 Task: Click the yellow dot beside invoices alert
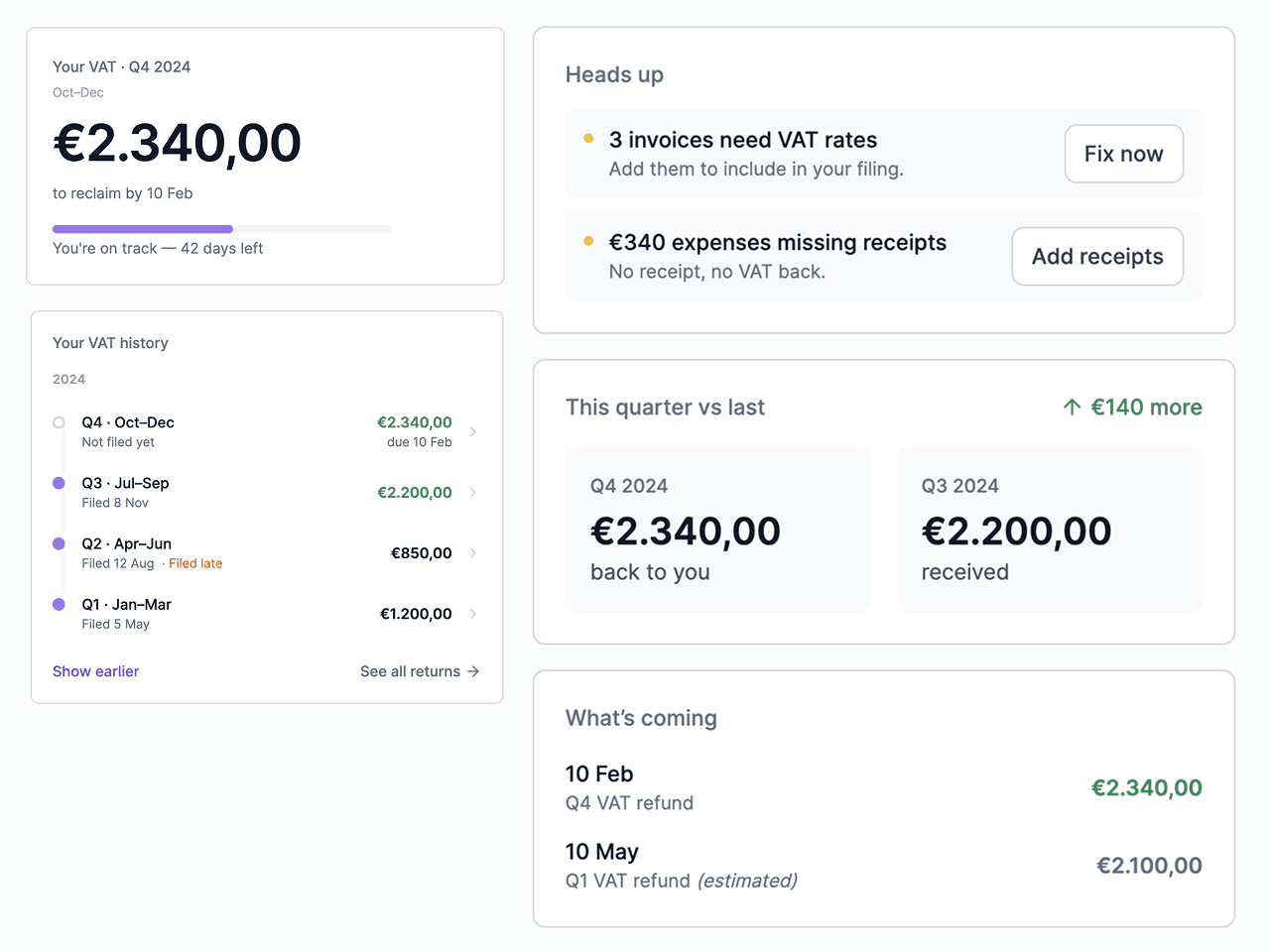588,139
